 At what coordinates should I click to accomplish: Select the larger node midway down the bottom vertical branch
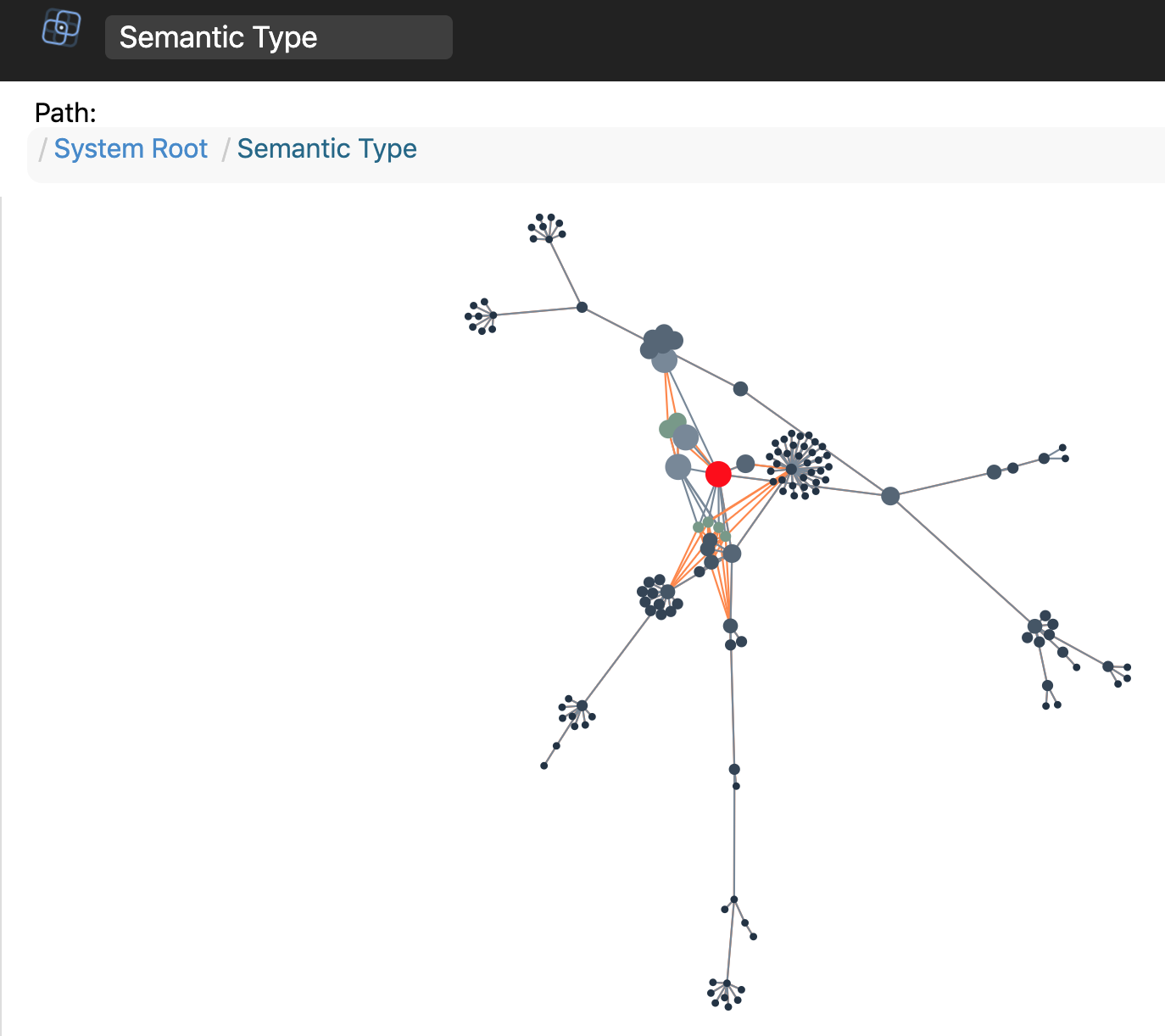click(734, 770)
